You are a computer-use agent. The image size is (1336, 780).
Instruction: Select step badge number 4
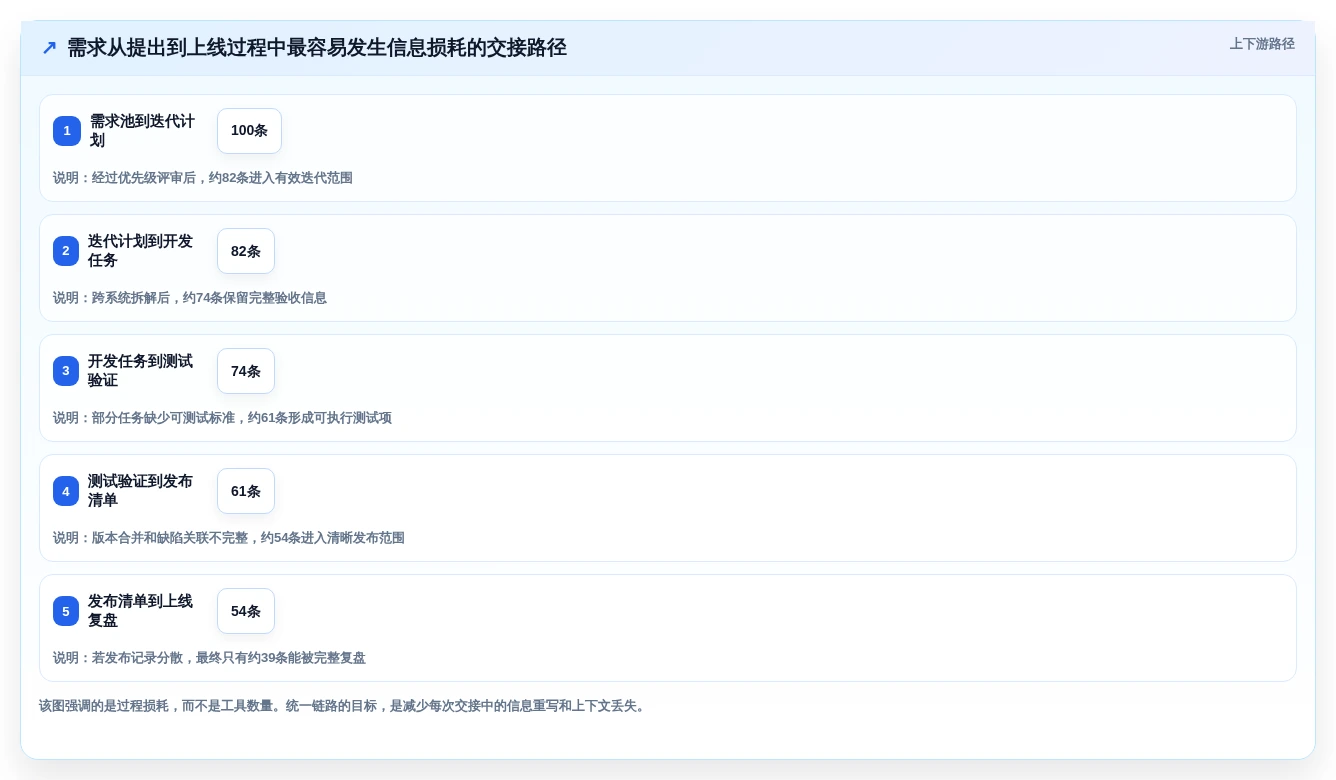tap(66, 491)
